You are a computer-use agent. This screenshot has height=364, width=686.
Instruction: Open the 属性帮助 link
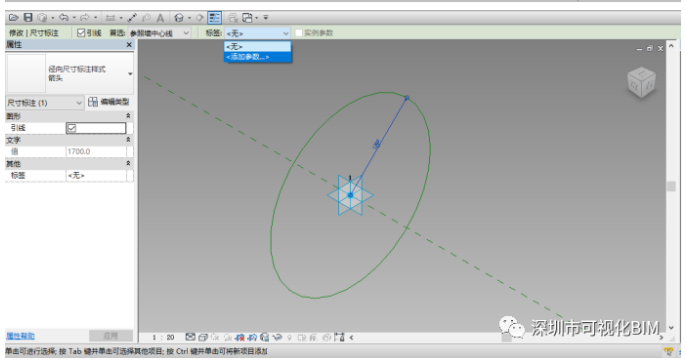(x=20, y=336)
